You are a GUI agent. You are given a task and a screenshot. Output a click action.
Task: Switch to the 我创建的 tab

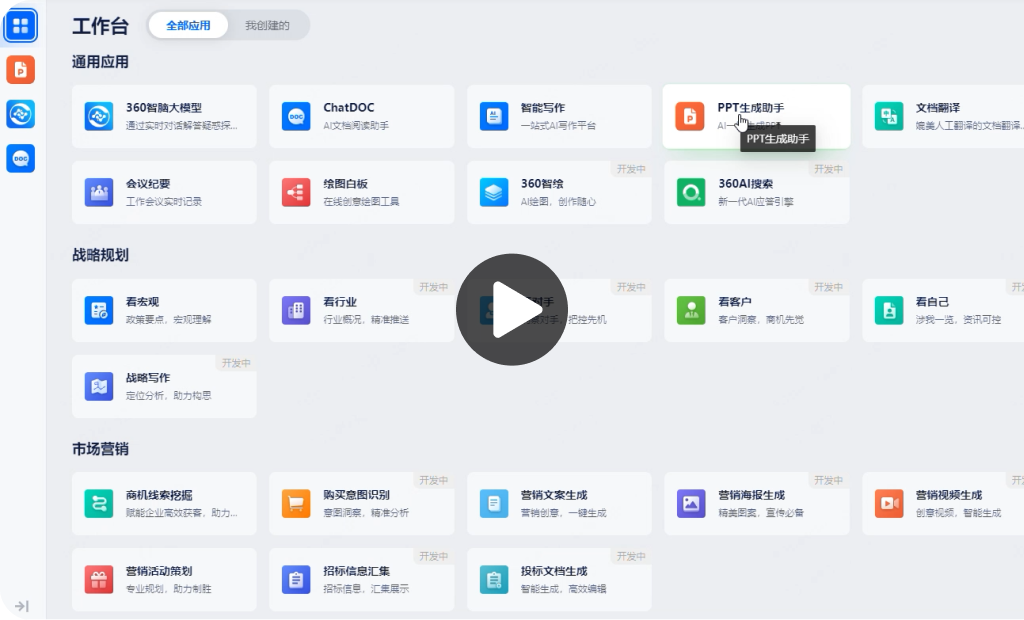(x=267, y=25)
